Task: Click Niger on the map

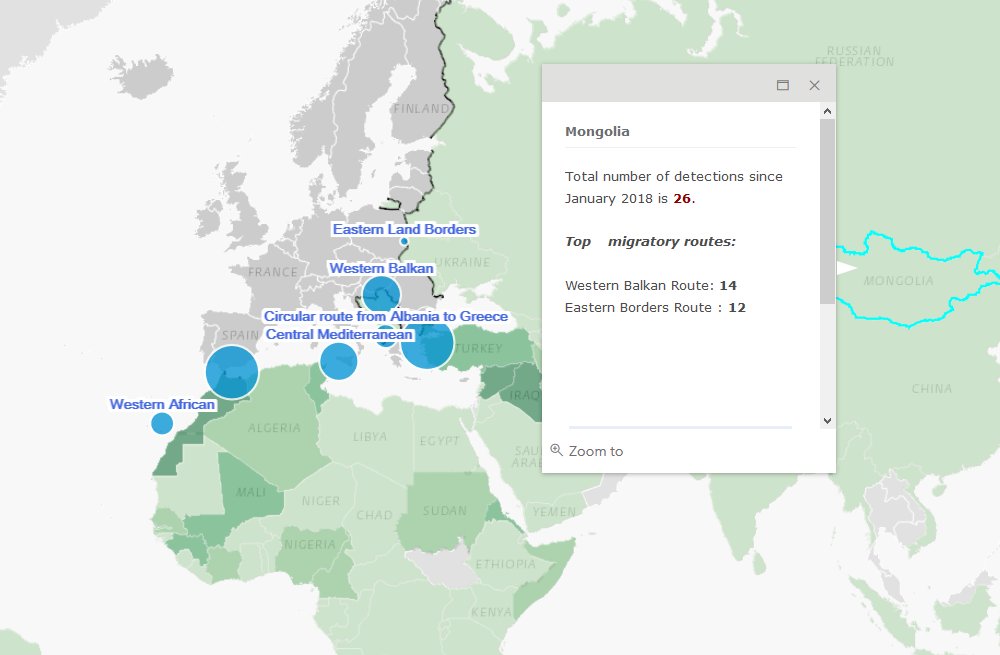Action: click(321, 501)
